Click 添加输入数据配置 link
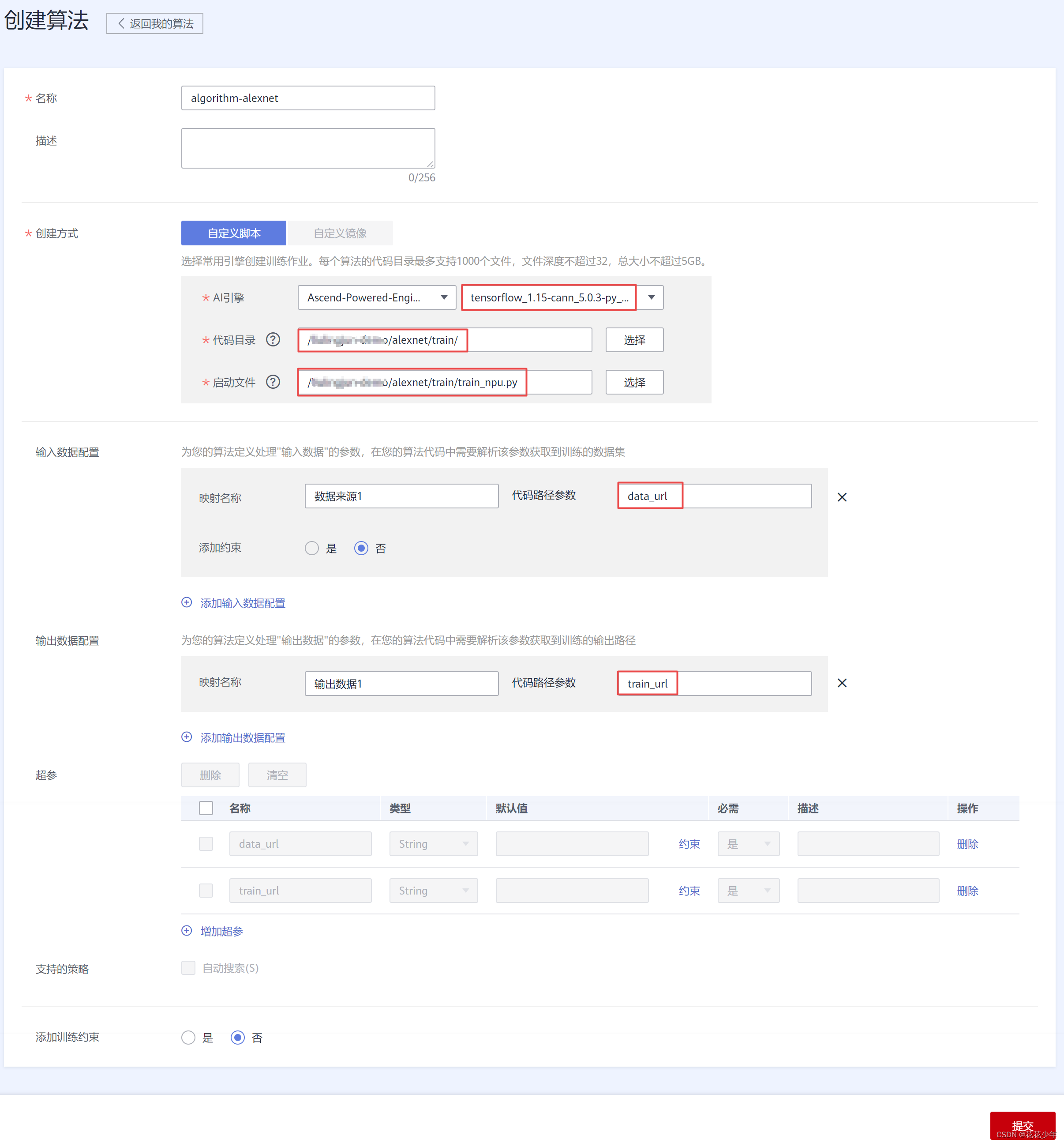1064x1143 pixels. 243,603
